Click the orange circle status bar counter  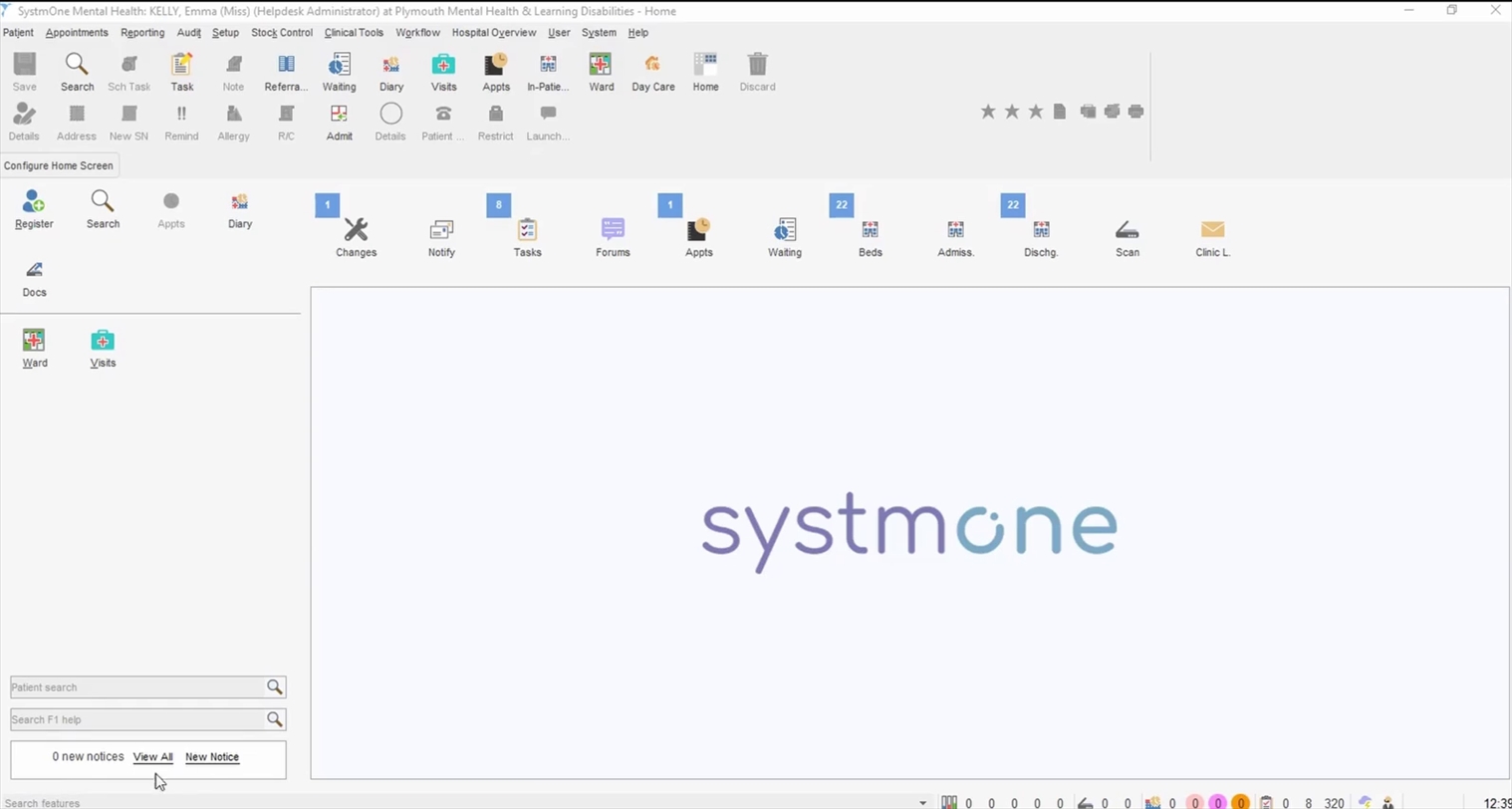tap(1240, 802)
